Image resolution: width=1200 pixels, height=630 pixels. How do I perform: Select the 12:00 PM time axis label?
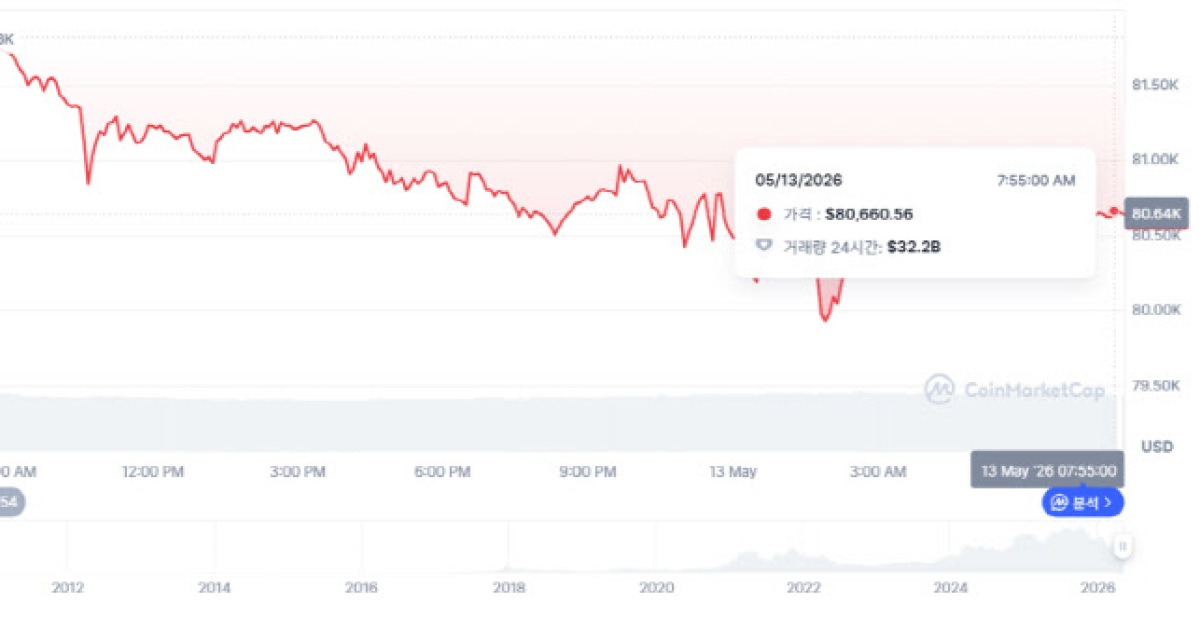point(151,471)
